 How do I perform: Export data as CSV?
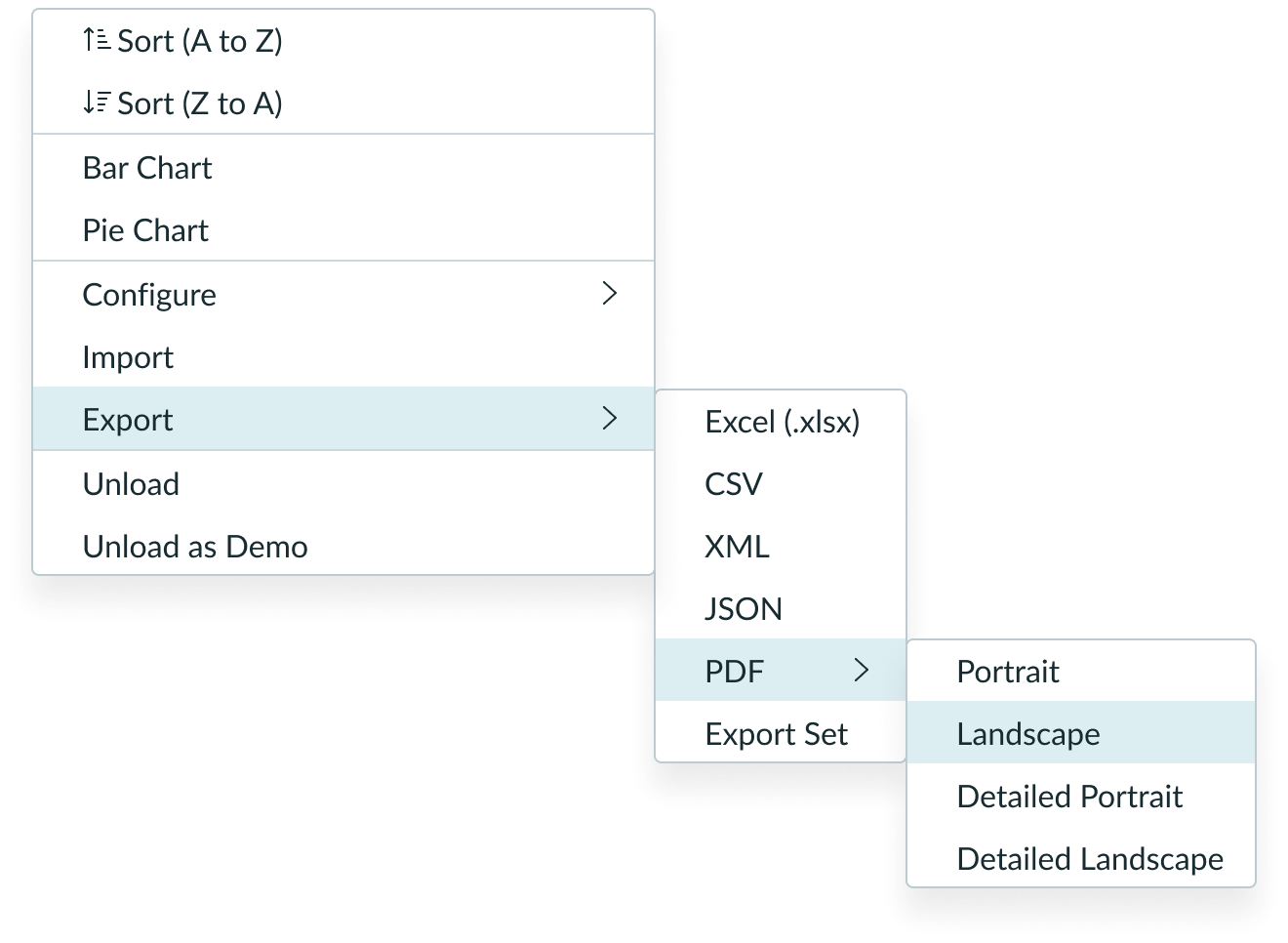733,483
